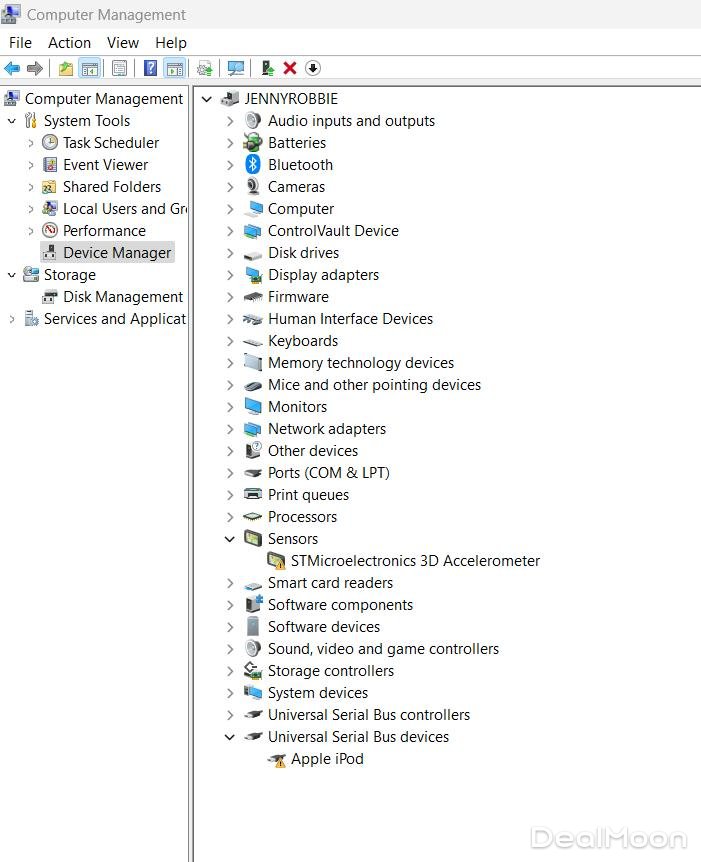Select the Apple iPod device

tap(327, 759)
